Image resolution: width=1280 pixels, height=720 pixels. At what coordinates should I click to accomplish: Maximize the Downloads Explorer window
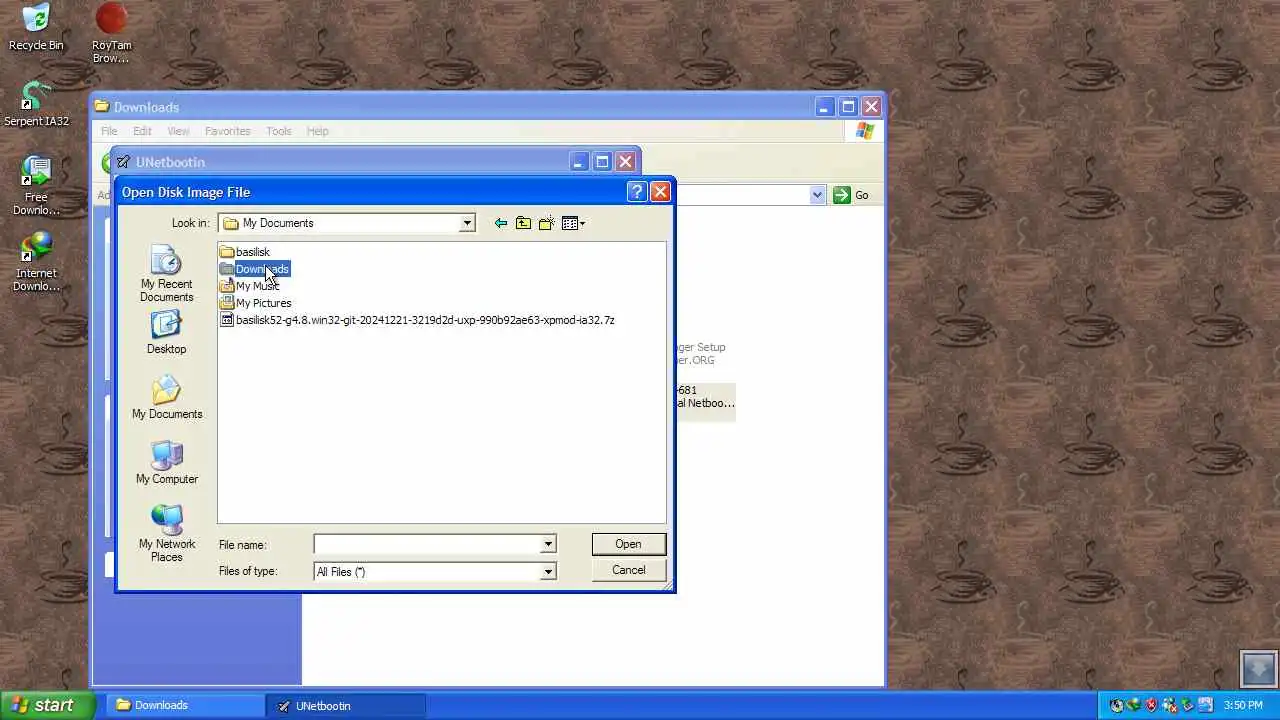pos(848,107)
